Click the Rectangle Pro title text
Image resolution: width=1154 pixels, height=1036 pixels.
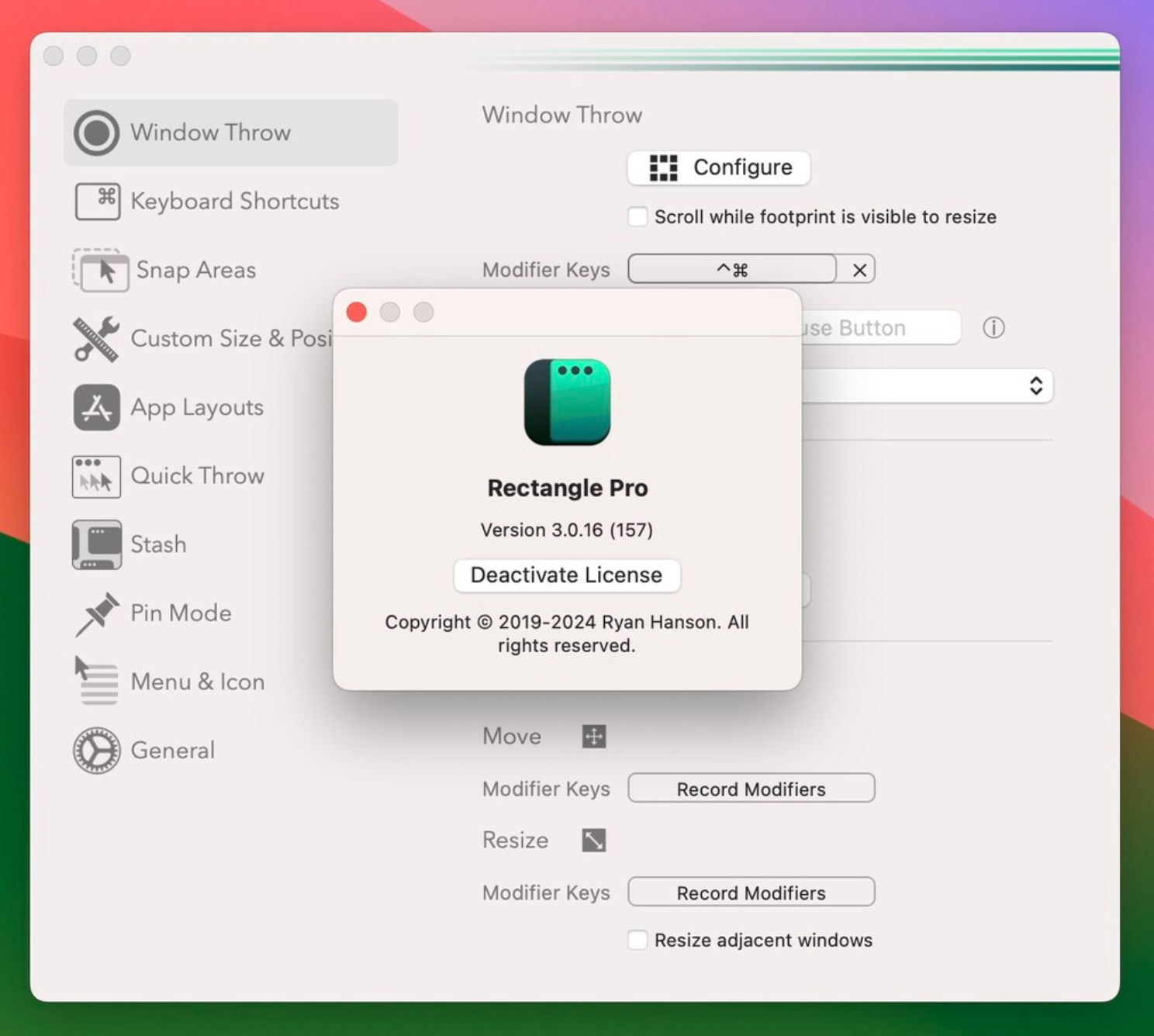(x=568, y=488)
